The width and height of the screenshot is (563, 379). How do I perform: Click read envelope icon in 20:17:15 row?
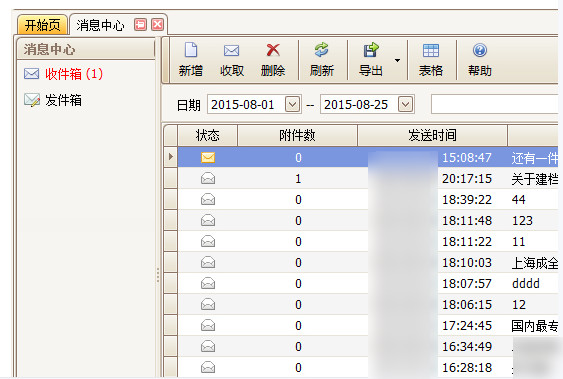[208, 178]
